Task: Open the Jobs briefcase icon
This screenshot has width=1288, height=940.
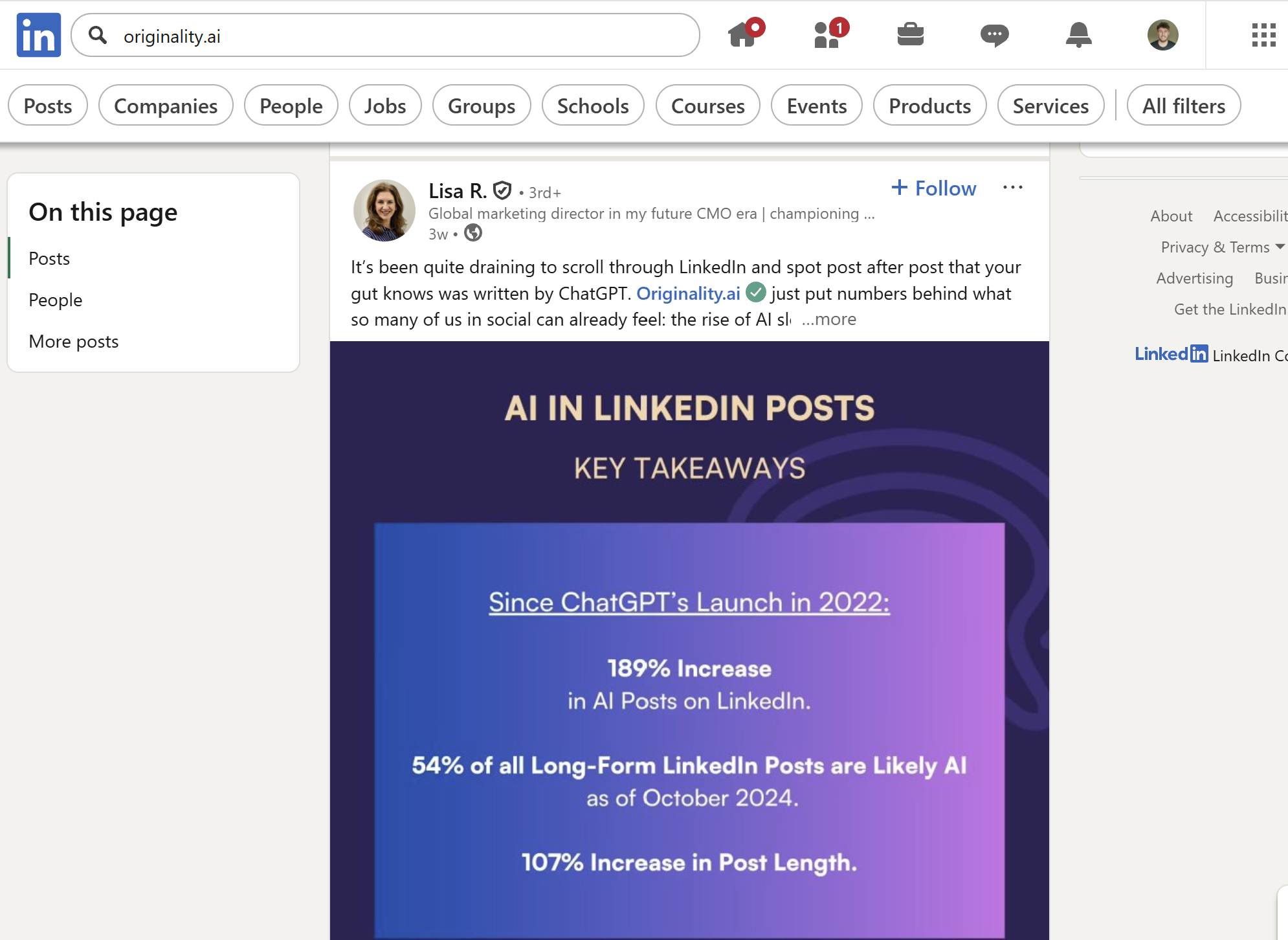Action: [x=910, y=35]
